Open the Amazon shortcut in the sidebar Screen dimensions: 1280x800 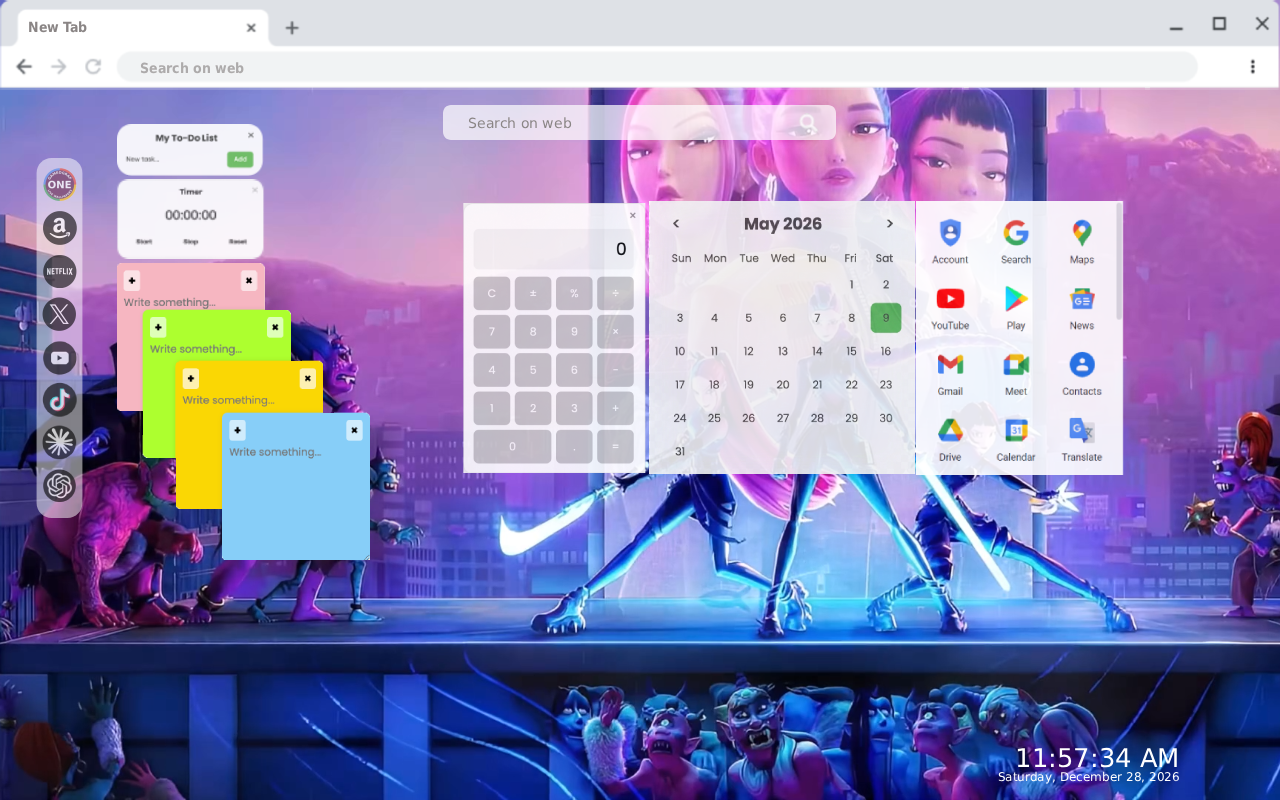pos(60,228)
